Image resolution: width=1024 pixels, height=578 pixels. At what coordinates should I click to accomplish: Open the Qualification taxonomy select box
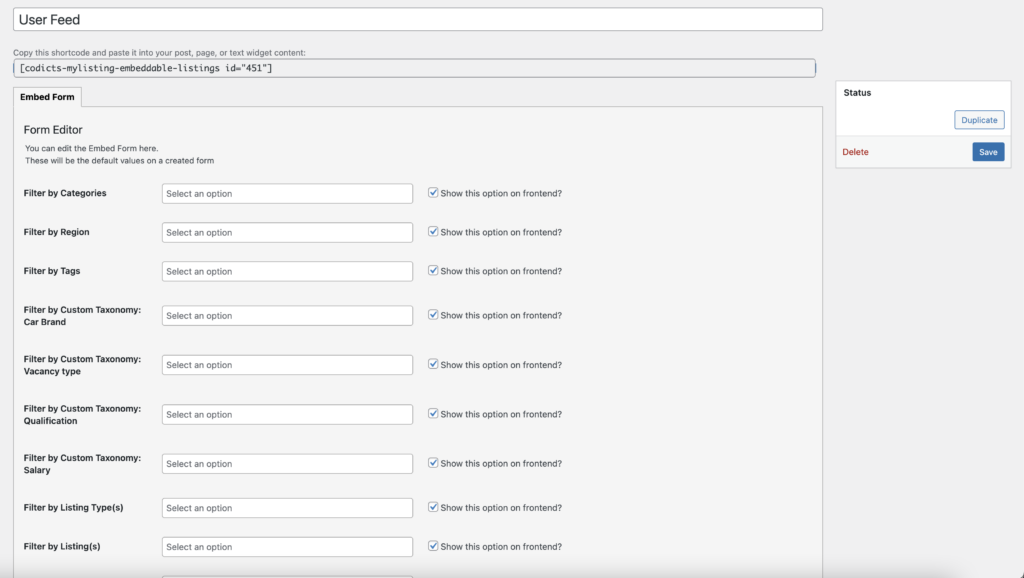point(287,414)
